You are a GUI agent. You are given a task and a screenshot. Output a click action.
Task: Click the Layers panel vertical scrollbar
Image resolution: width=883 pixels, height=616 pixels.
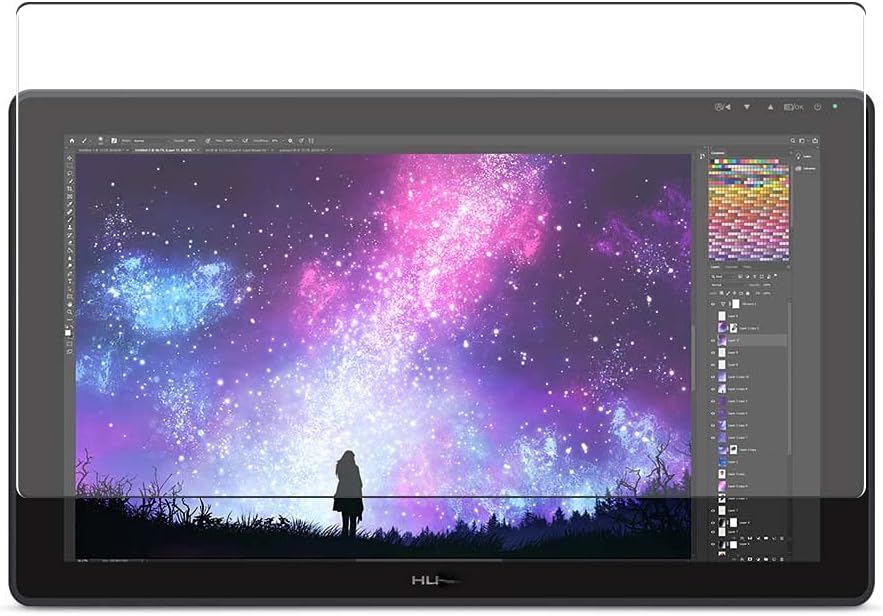(790, 377)
